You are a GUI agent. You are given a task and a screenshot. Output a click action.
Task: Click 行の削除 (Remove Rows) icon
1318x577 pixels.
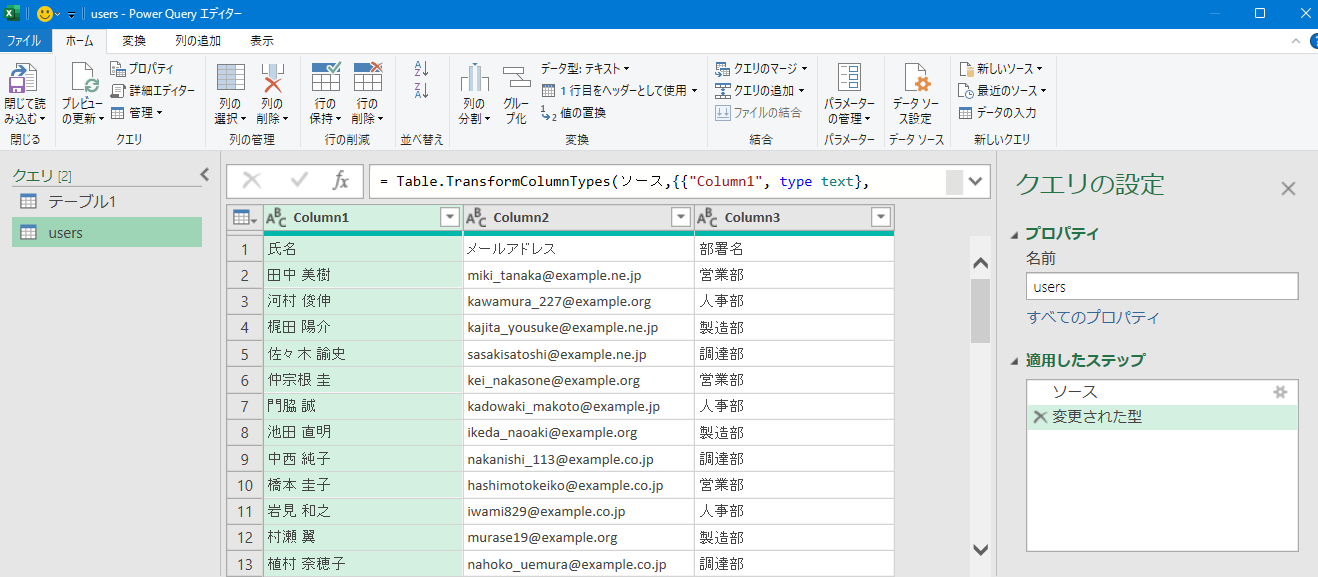[x=368, y=78]
